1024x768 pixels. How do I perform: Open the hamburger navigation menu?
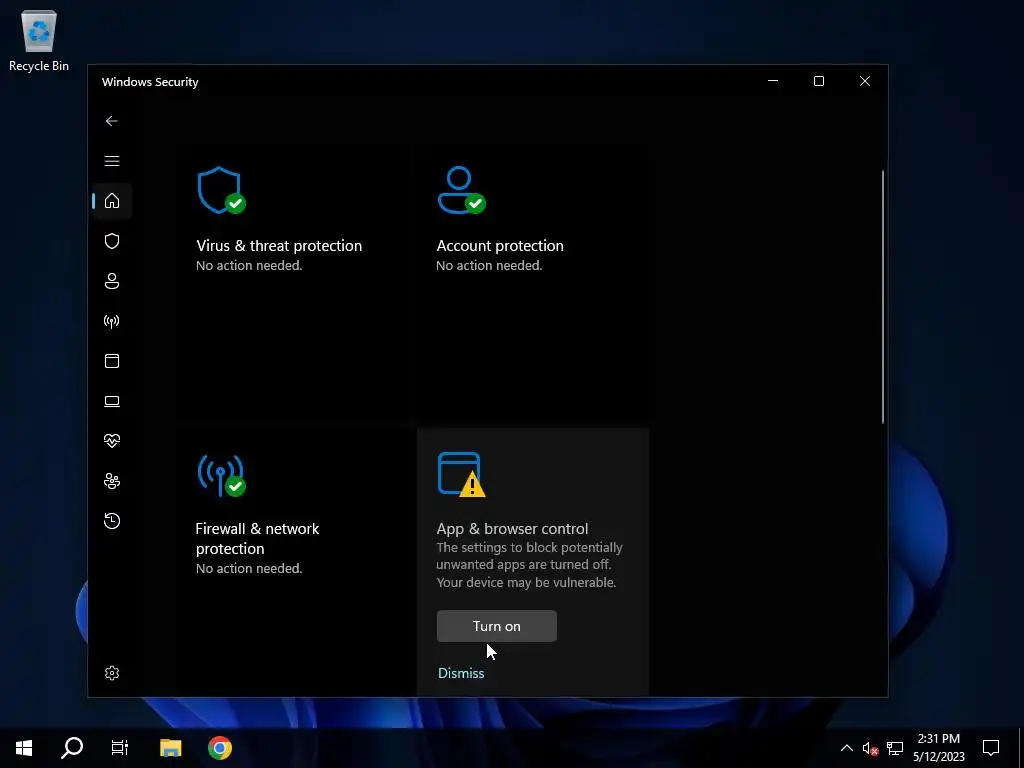pyautogui.click(x=112, y=161)
